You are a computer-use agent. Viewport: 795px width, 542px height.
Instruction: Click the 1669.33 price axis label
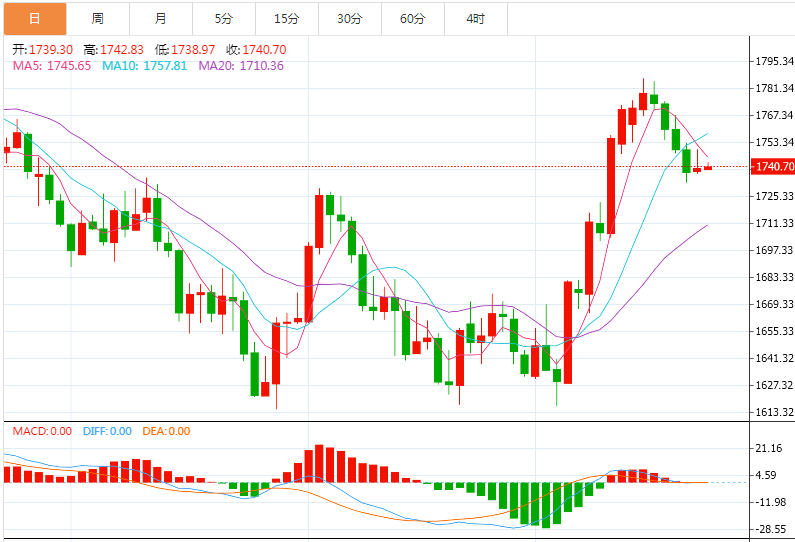(x=774, y=304)
